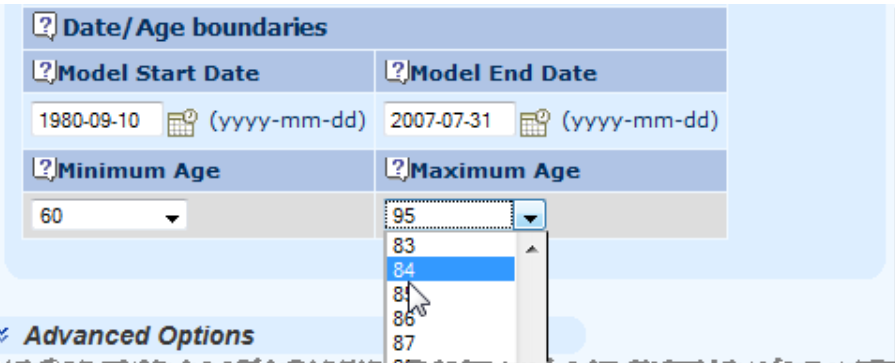Open calendar picker for Model End Date
895x363 pixels.
tap(535, 123)
